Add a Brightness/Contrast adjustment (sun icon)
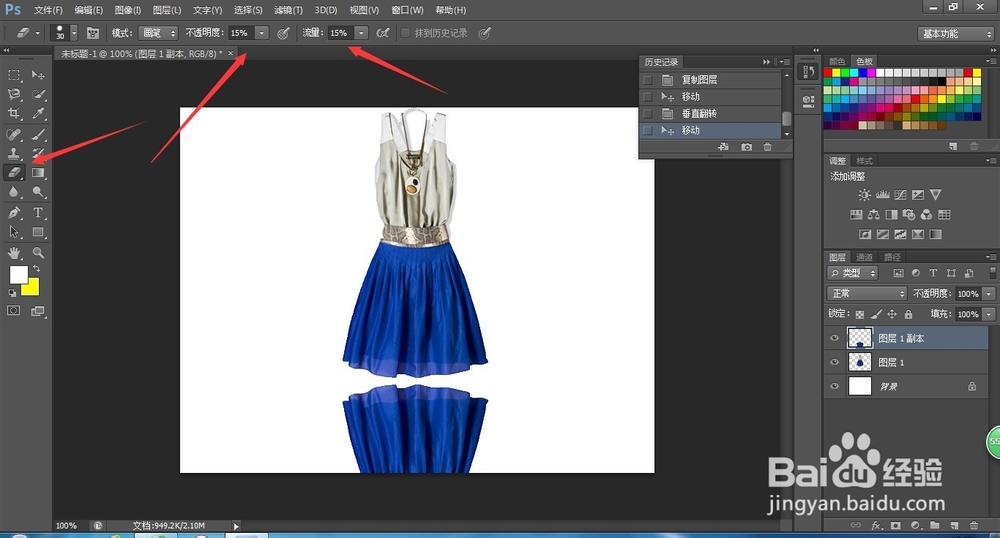Viewport: 1000px width, 538px height. 863,195
